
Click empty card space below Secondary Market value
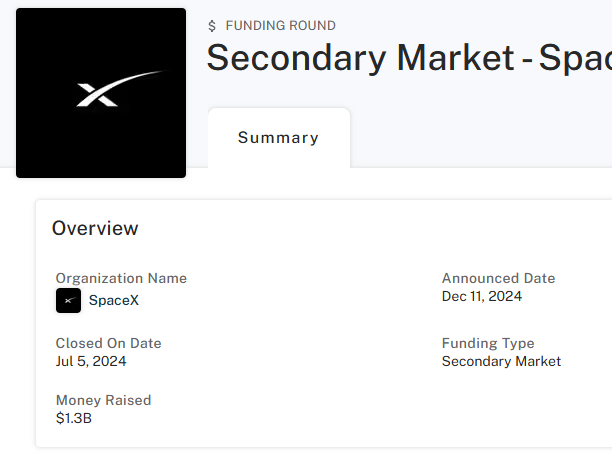click(x=500, y=410)
